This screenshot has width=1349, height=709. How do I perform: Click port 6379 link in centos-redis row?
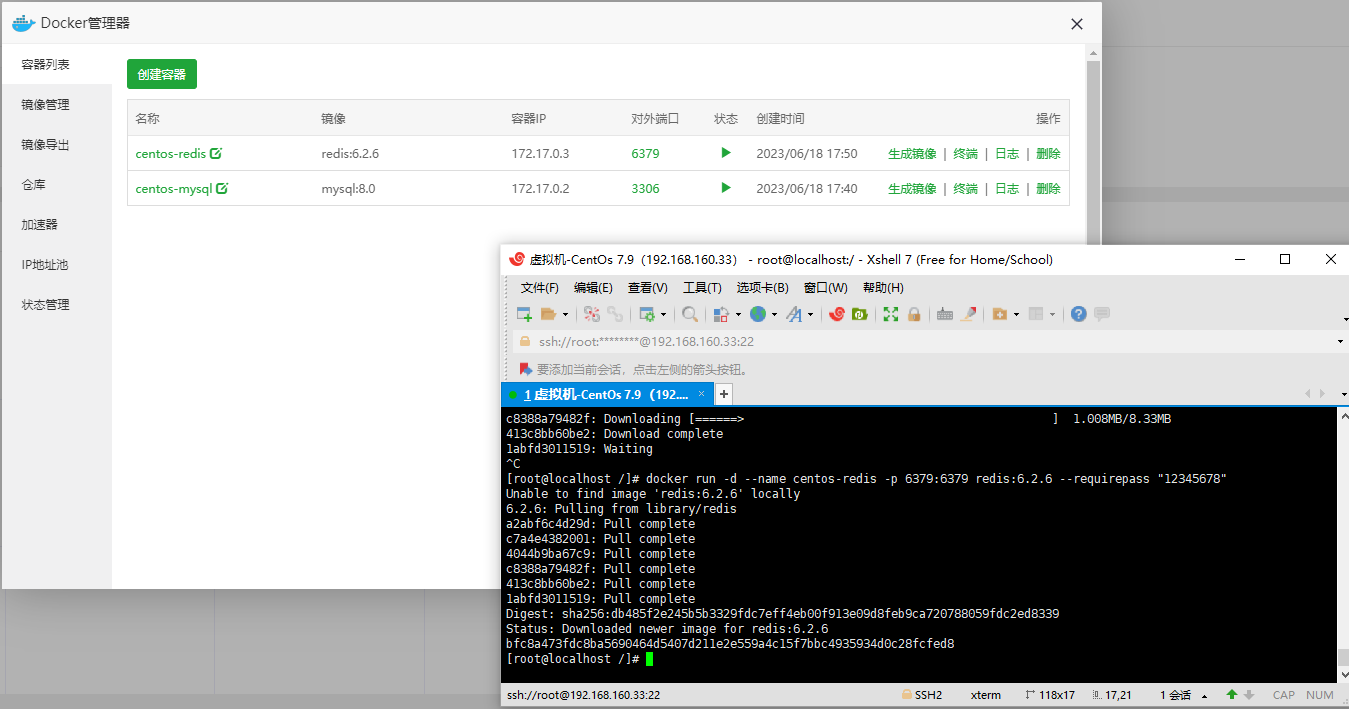(645, 154)
